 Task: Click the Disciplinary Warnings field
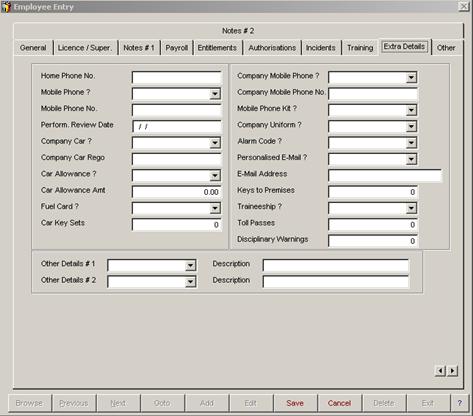[373, 241]
